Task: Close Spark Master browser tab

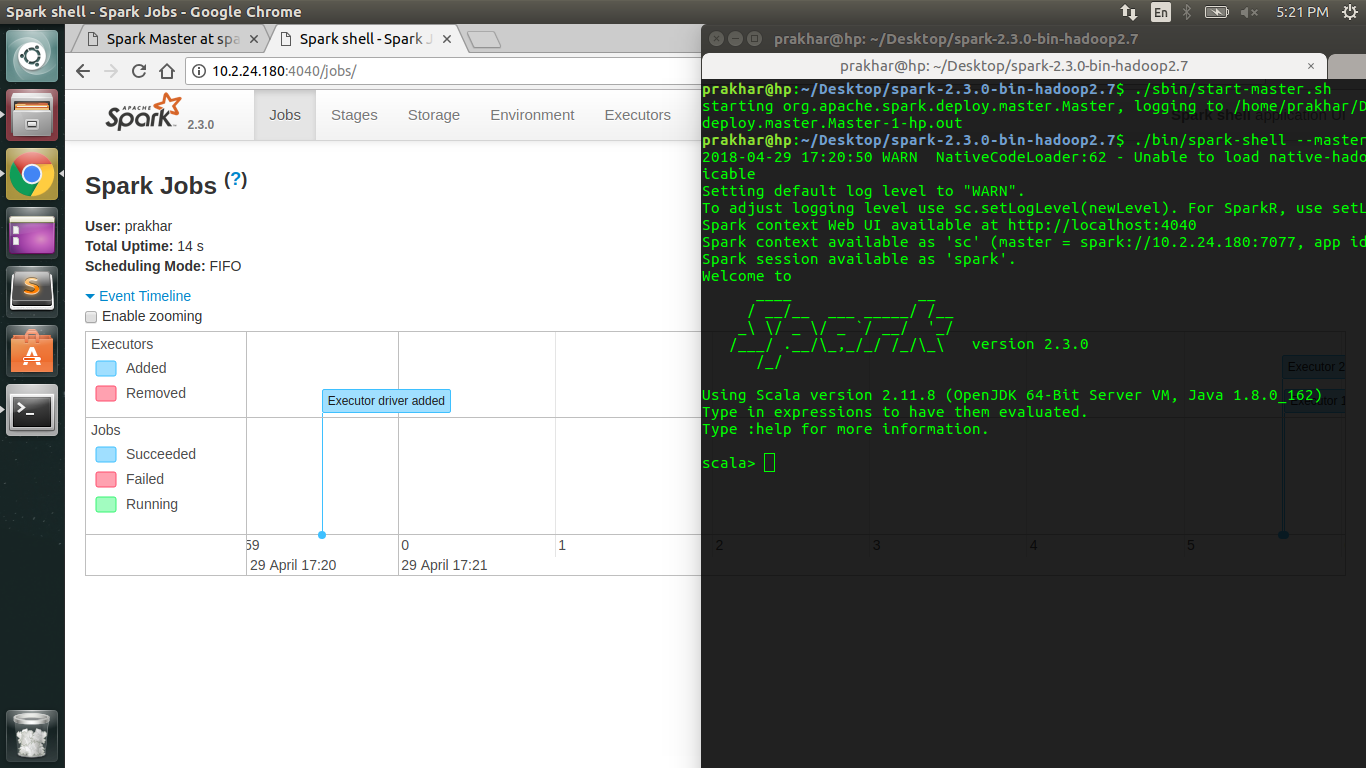Action: coord(254,39)
